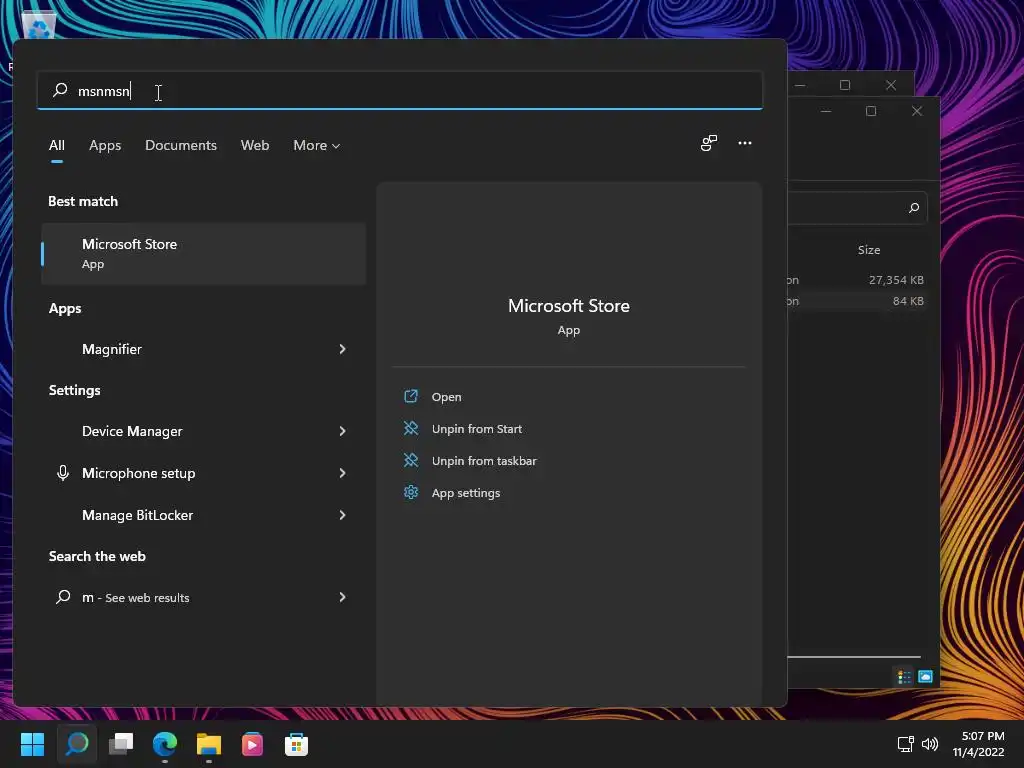Switch to the Web filter tab

255,145
